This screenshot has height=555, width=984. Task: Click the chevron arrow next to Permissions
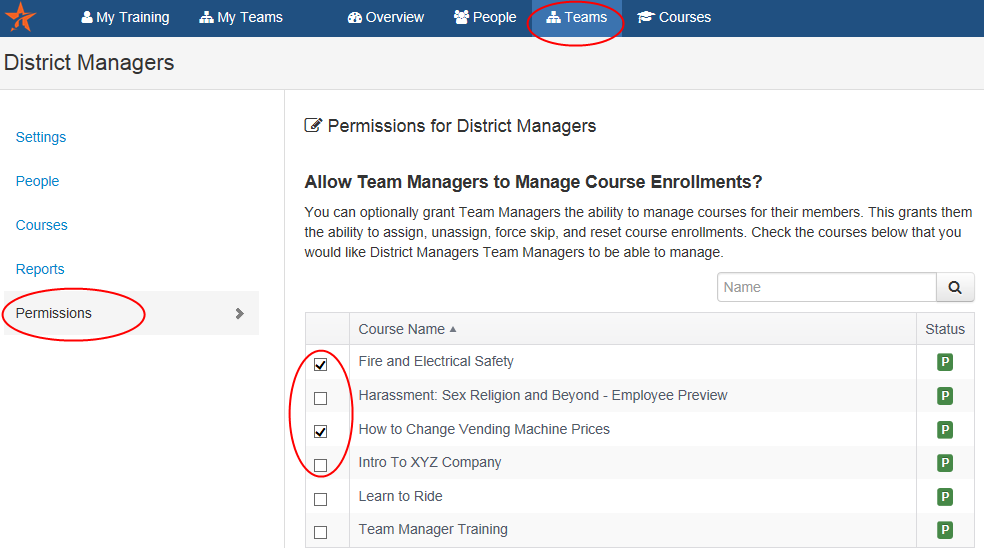tap(239, 313)
